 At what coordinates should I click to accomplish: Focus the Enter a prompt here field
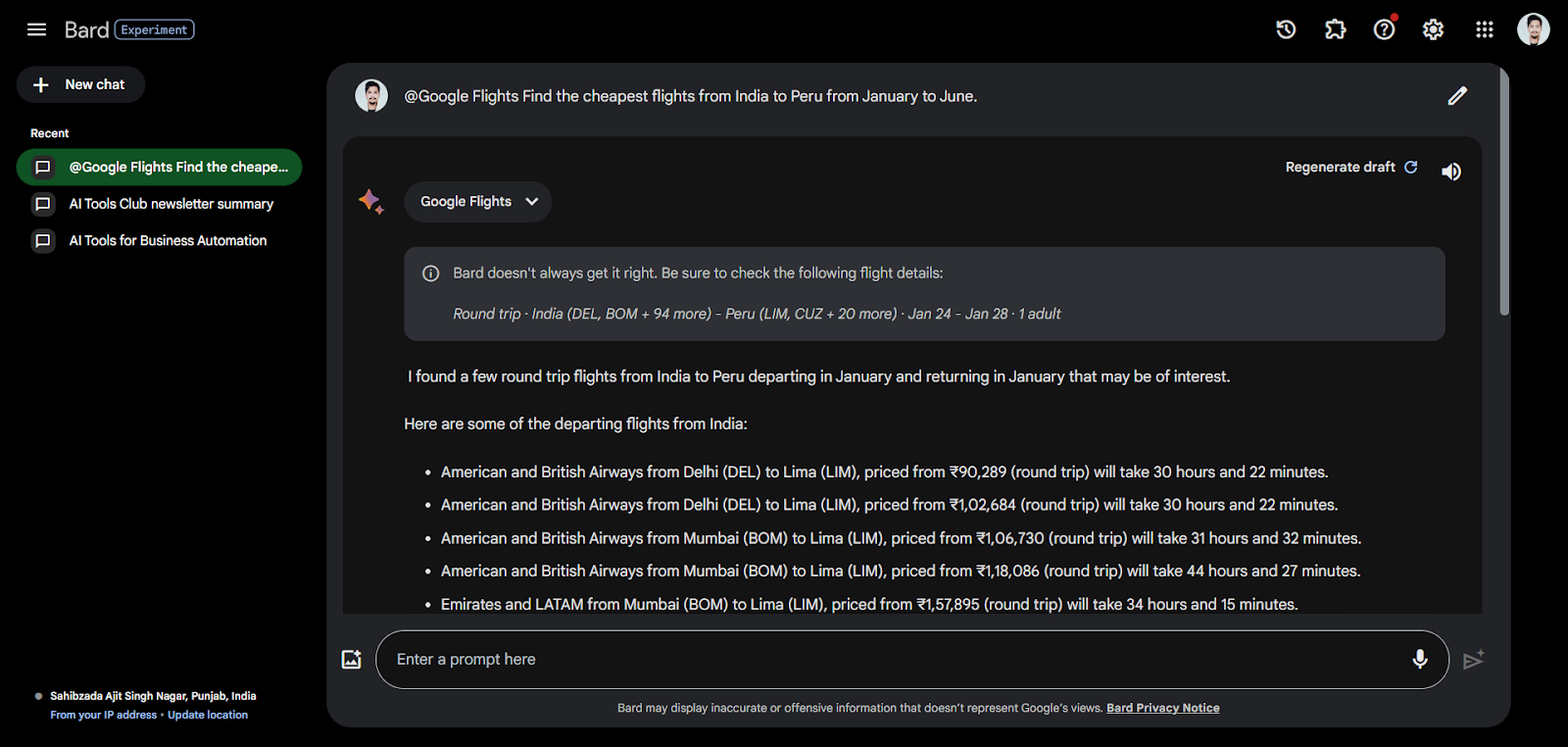pyautogui.click(x=911, y=660)
